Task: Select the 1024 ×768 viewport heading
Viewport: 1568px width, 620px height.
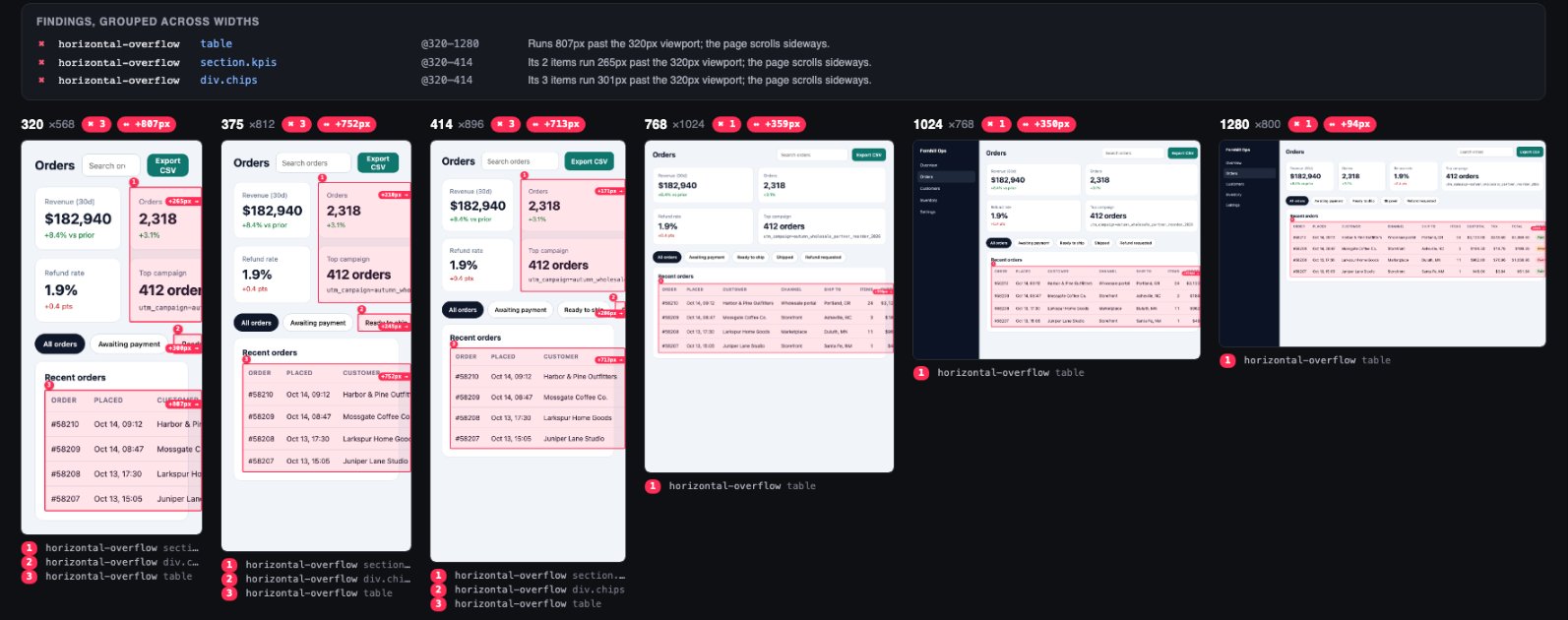Action: pos(944,124)
